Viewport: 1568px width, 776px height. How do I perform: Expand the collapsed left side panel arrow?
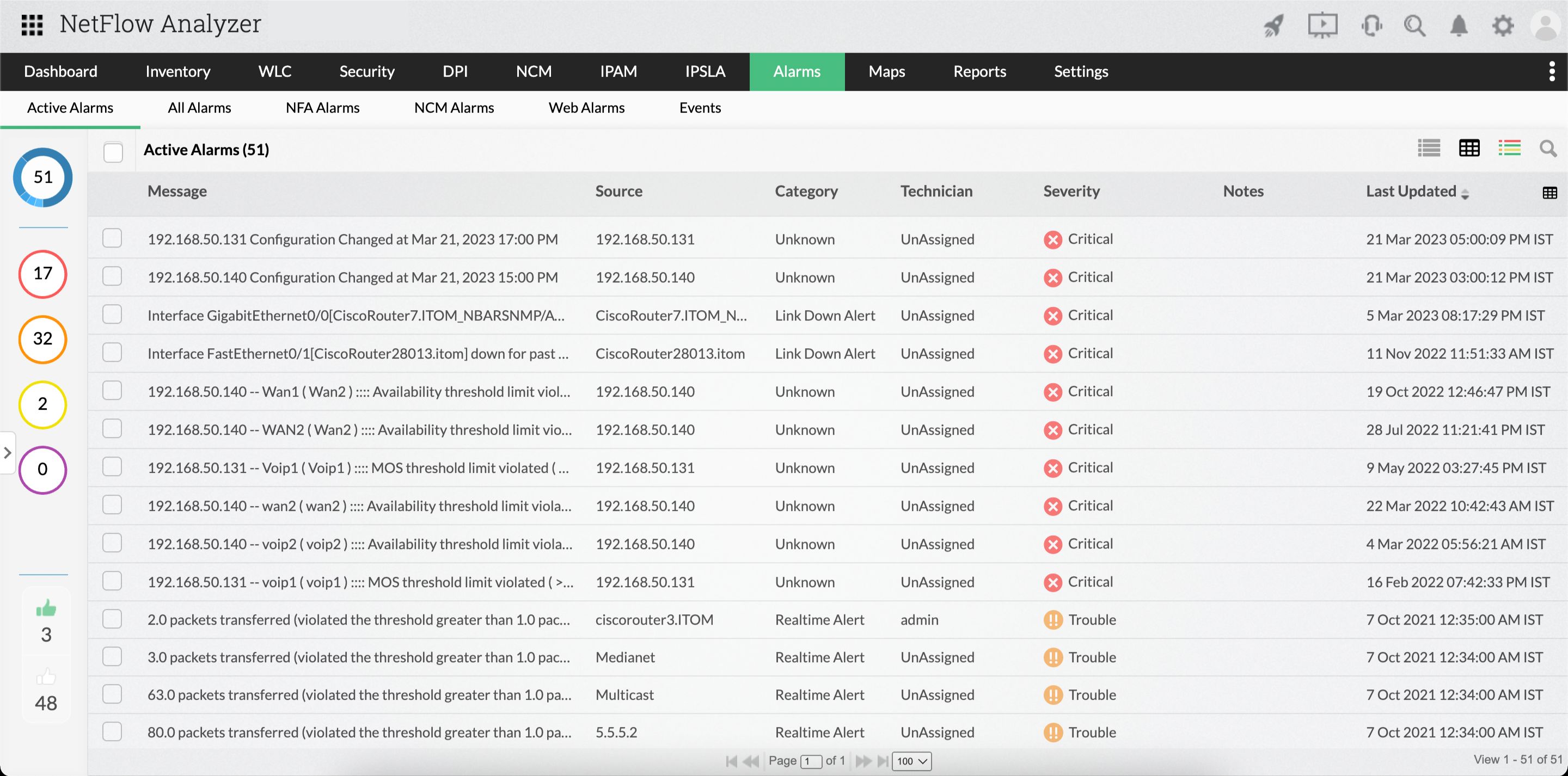[7, 452]
